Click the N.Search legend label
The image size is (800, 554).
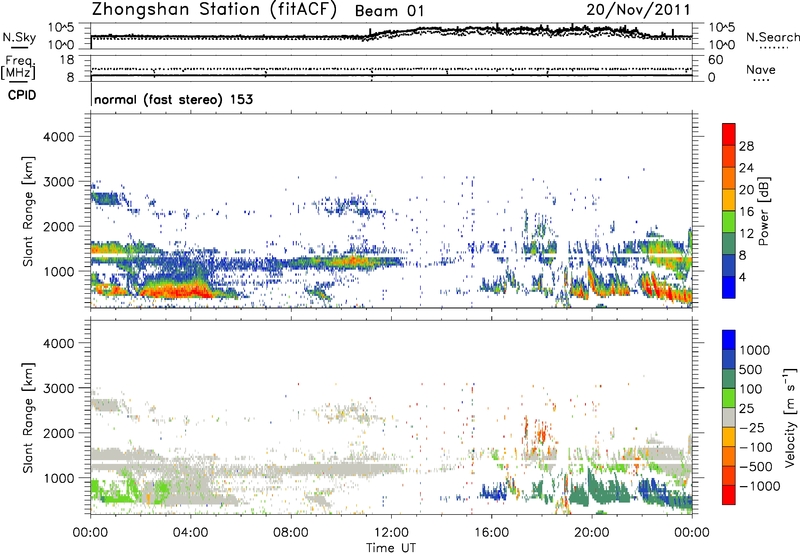coord(772,37)
